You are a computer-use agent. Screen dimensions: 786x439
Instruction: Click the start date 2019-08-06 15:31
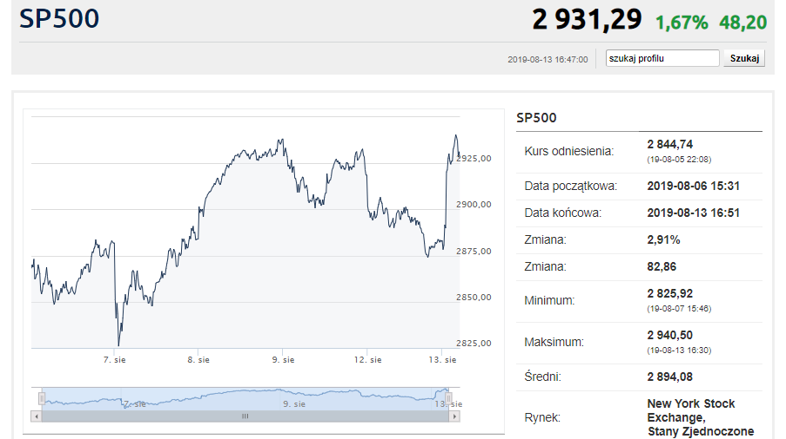[693, 186]
